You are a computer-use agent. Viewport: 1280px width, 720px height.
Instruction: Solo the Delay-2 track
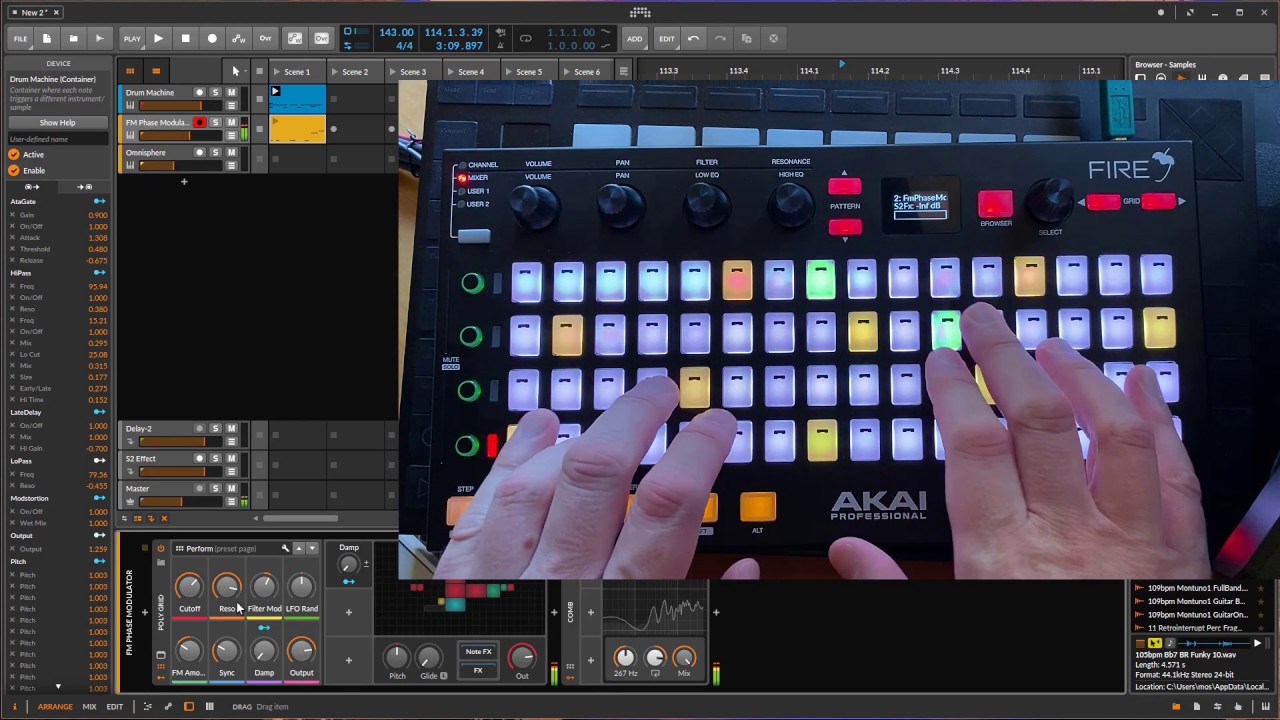pos(215,429)
